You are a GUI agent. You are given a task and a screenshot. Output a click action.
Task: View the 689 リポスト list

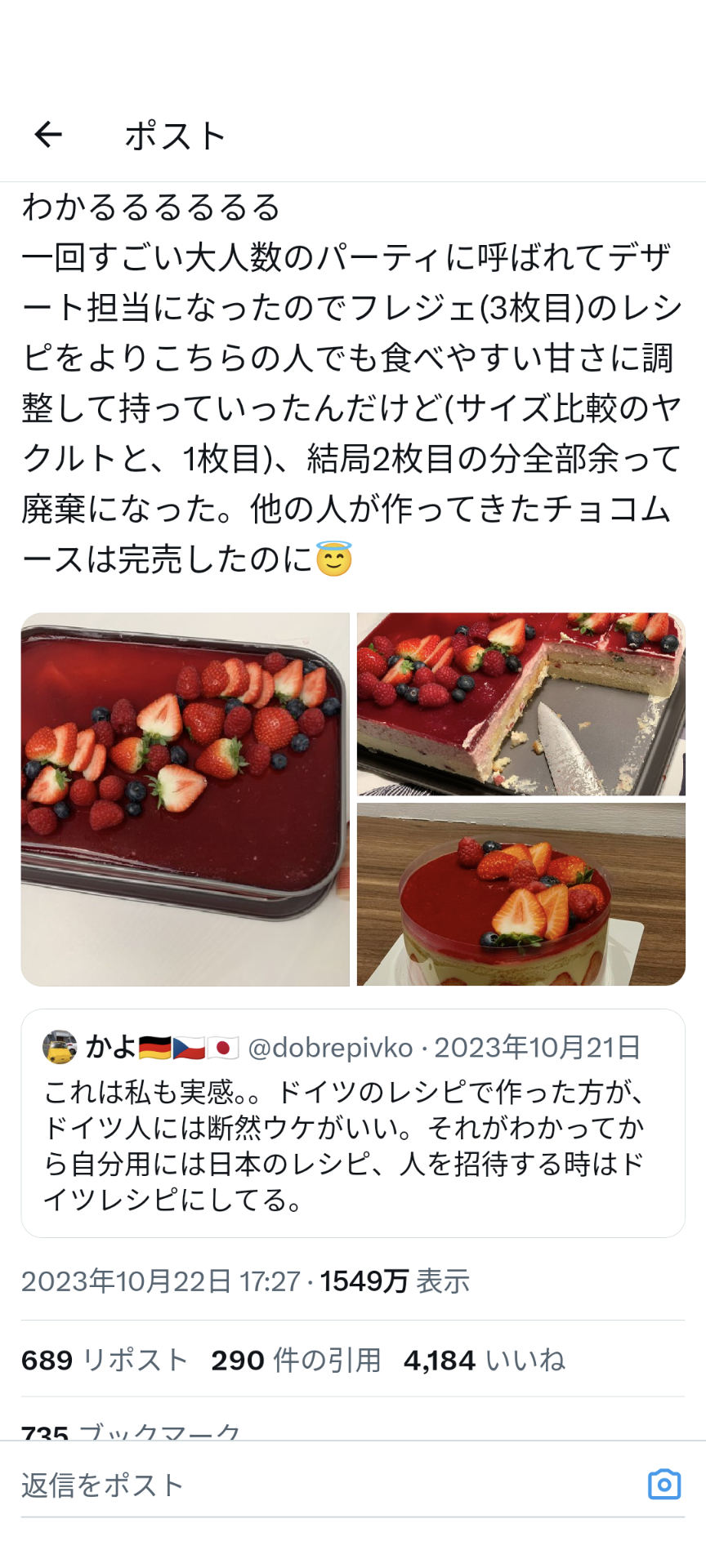point(105,1361)
